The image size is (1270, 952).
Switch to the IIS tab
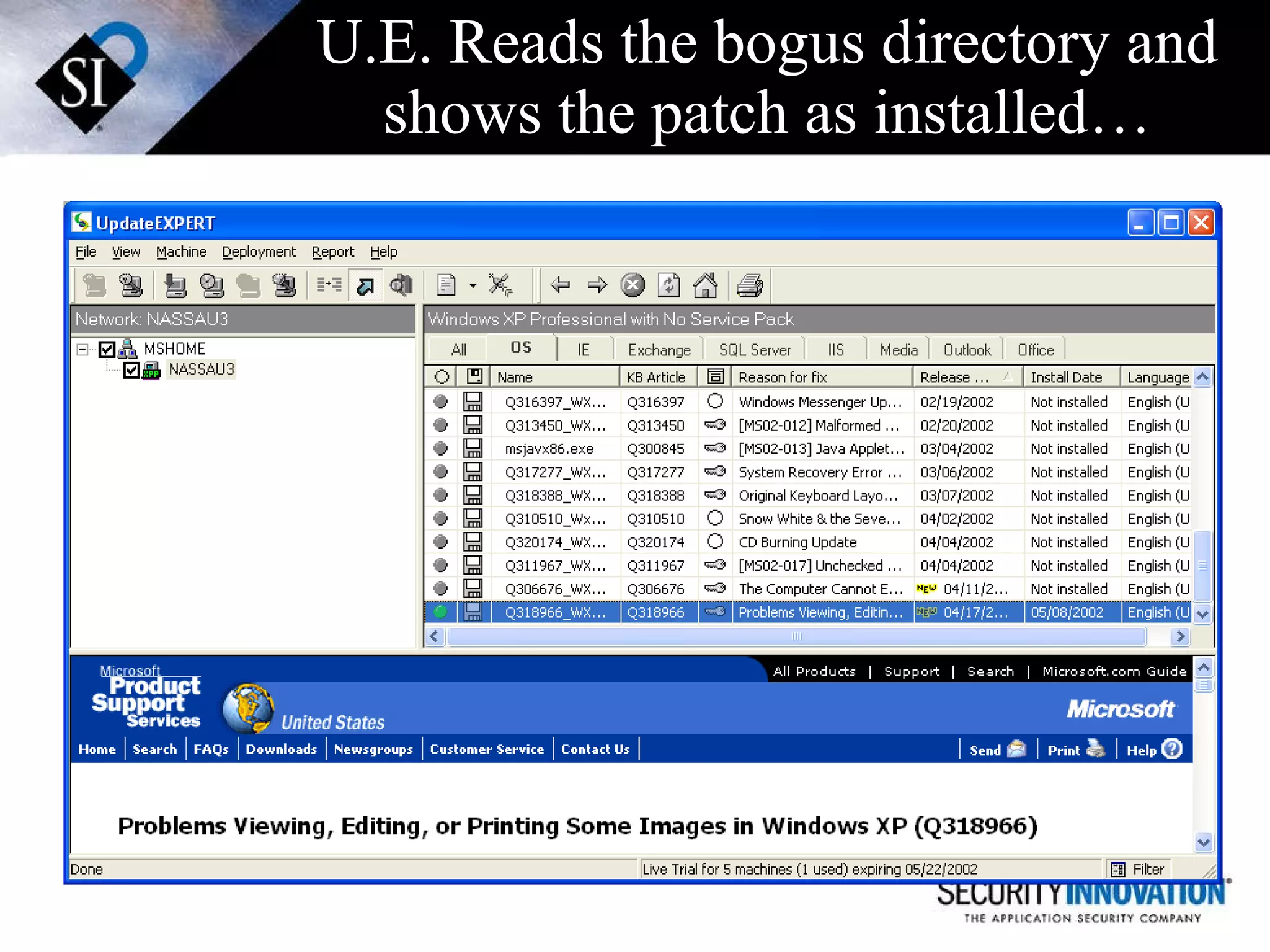click(x=836, y=350)
